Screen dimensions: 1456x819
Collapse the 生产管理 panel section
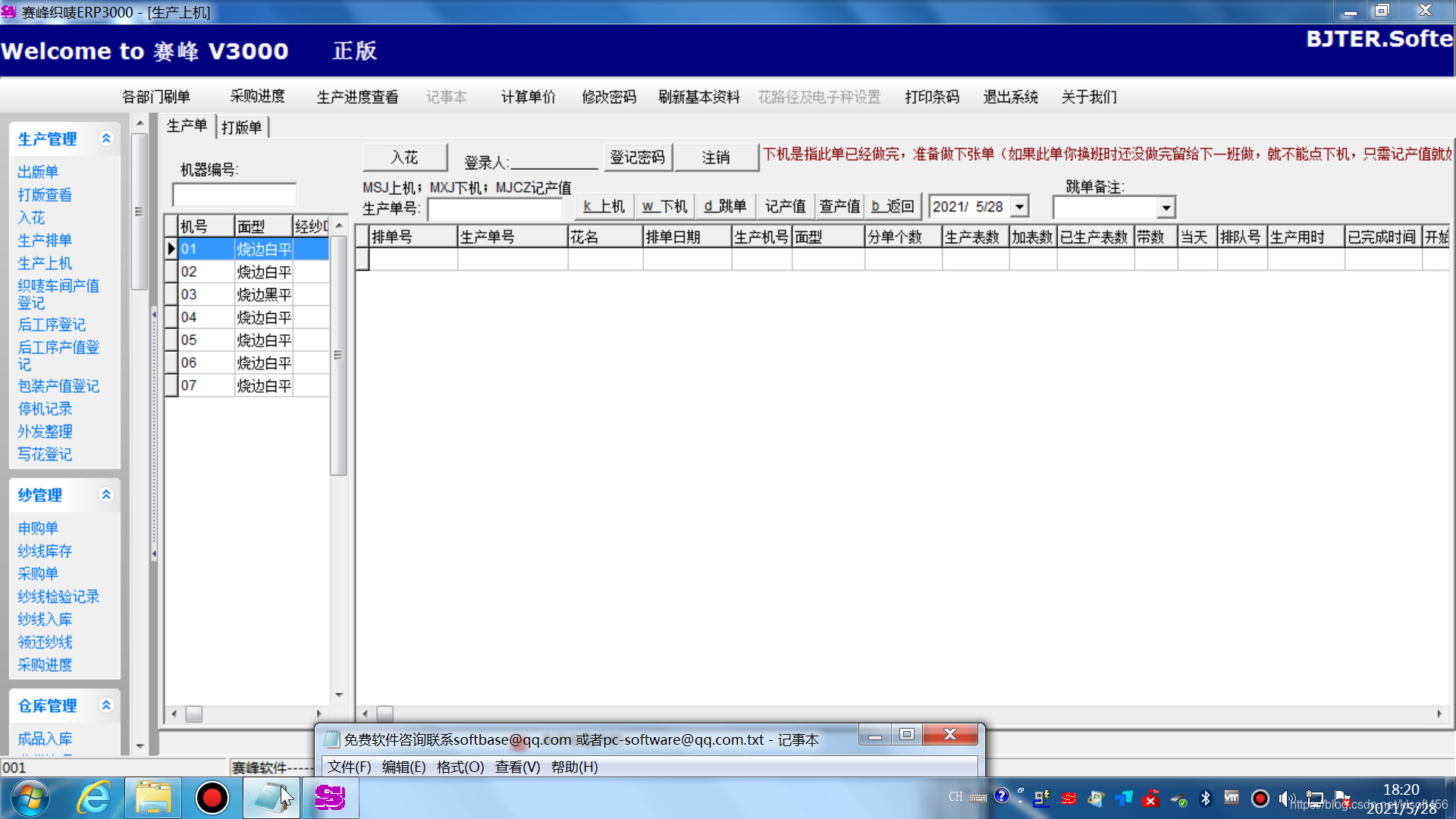[x=106, y=139]
